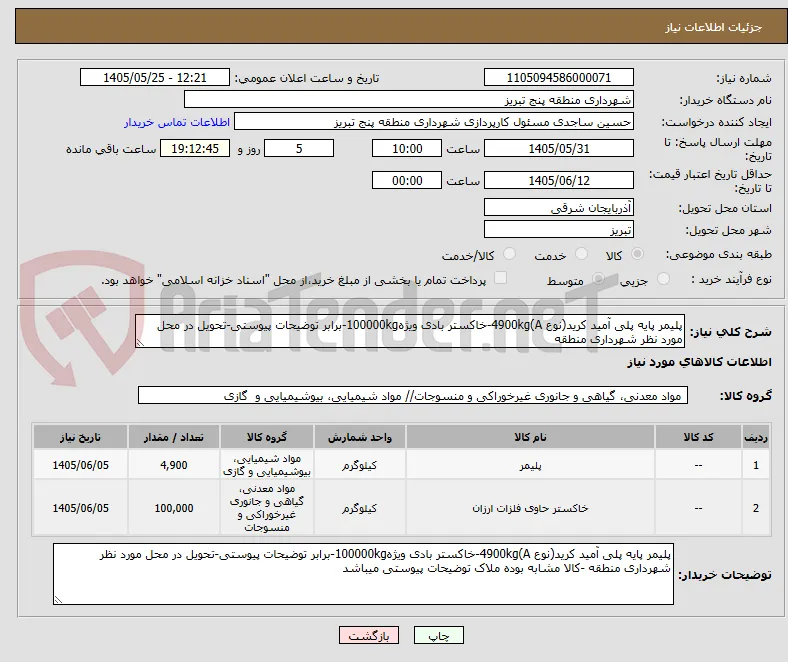This screenshot has height=662, width=788.
Task: Click the deadline time field 10:00
Action: [407, 149]
